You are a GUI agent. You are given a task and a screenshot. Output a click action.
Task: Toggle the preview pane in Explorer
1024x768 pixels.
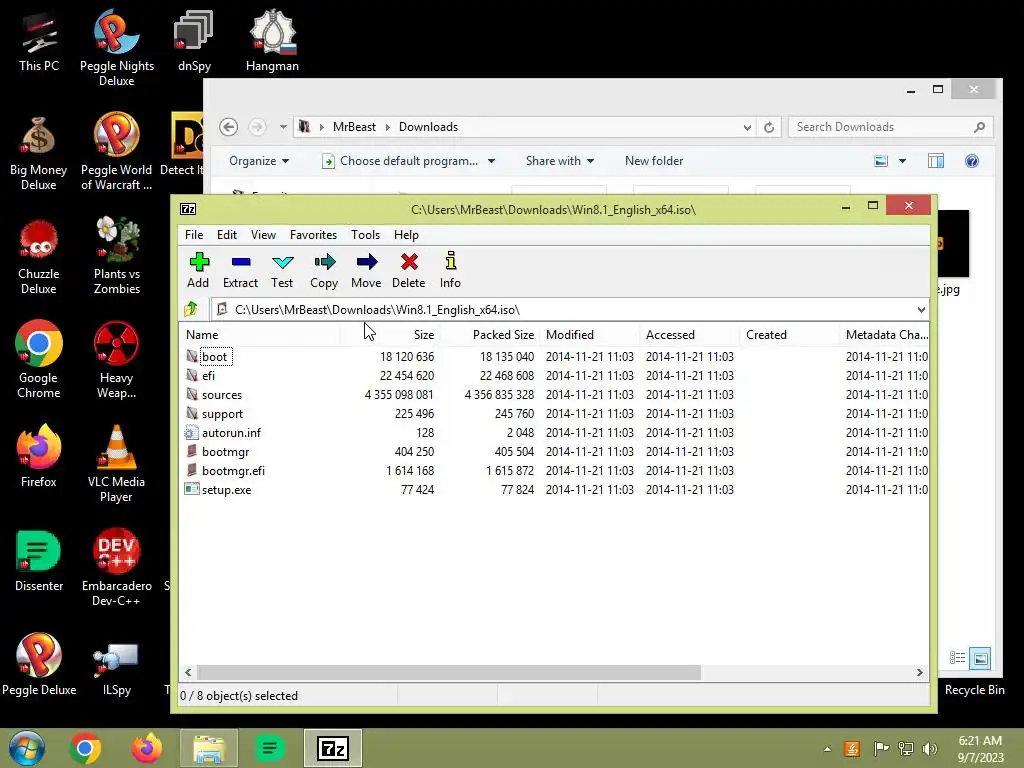click(936, 161)
